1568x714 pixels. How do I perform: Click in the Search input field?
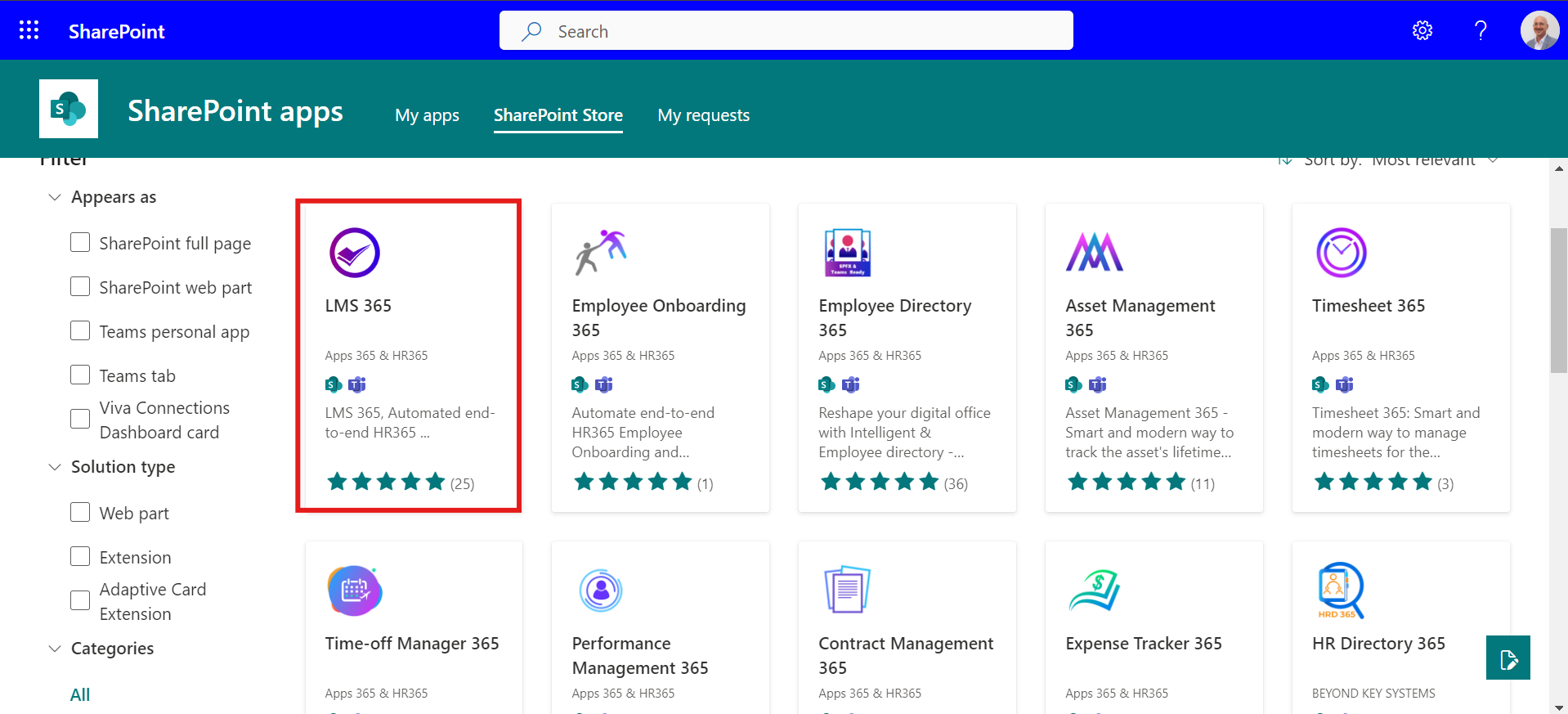pos(786,31)
